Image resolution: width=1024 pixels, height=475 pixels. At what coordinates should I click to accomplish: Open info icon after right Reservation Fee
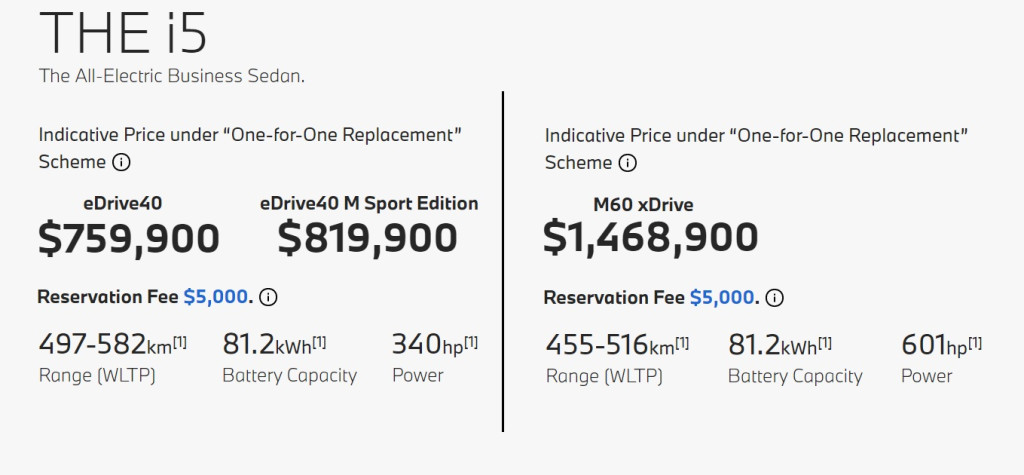tap(774, 298)
